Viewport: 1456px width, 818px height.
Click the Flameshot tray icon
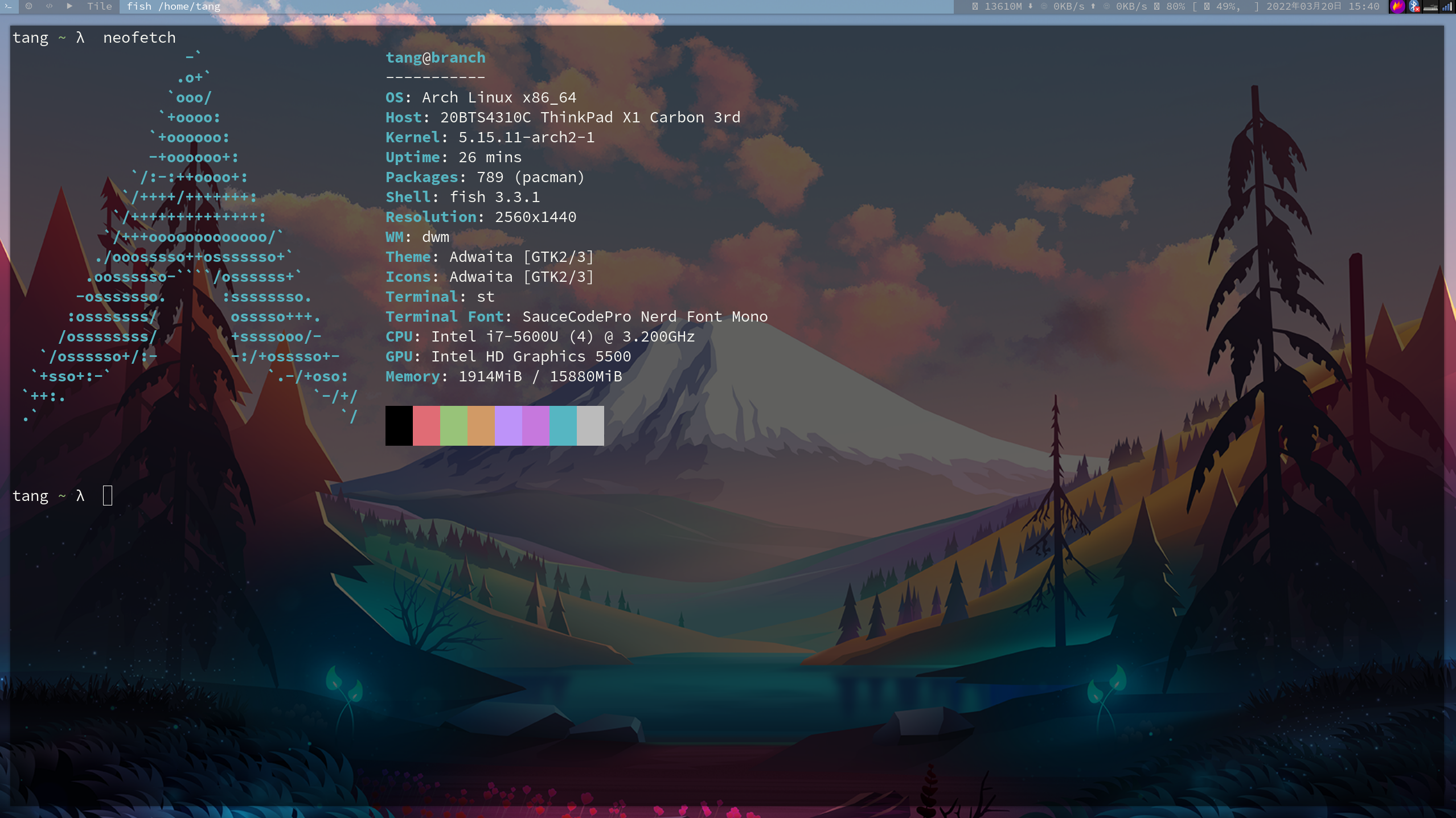coord(1397,6)
